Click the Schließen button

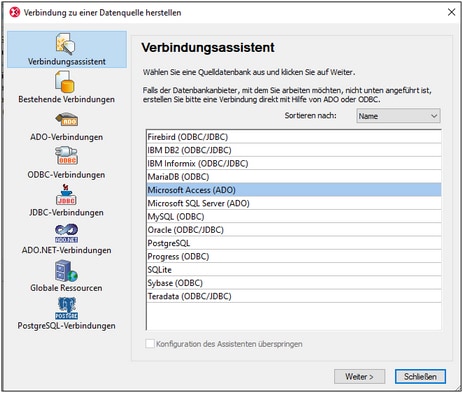(420, 377)
